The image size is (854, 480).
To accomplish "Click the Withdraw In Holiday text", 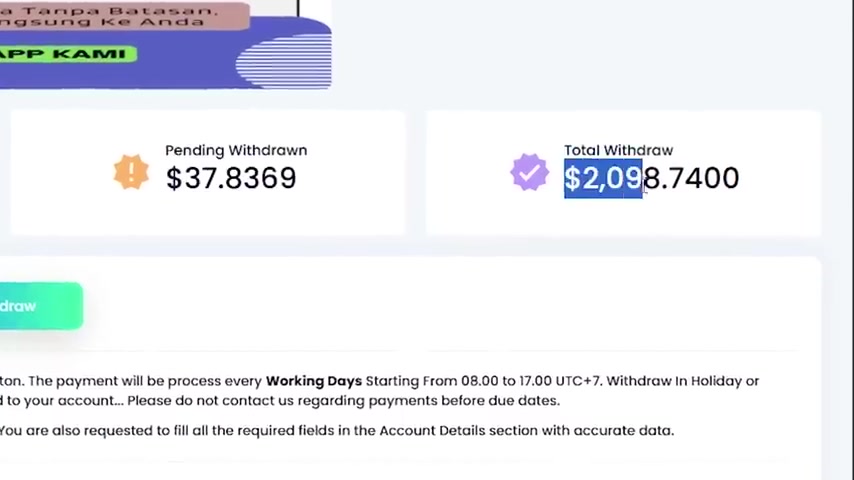I will 674,381.
